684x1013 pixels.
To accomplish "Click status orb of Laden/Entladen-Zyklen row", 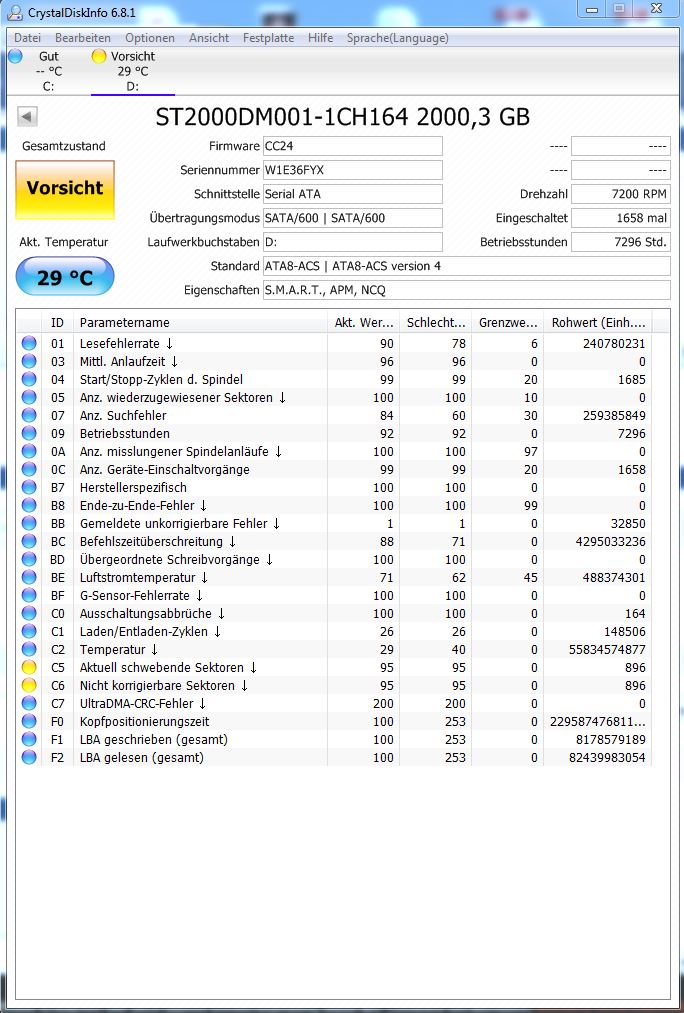I will point(29,632).
